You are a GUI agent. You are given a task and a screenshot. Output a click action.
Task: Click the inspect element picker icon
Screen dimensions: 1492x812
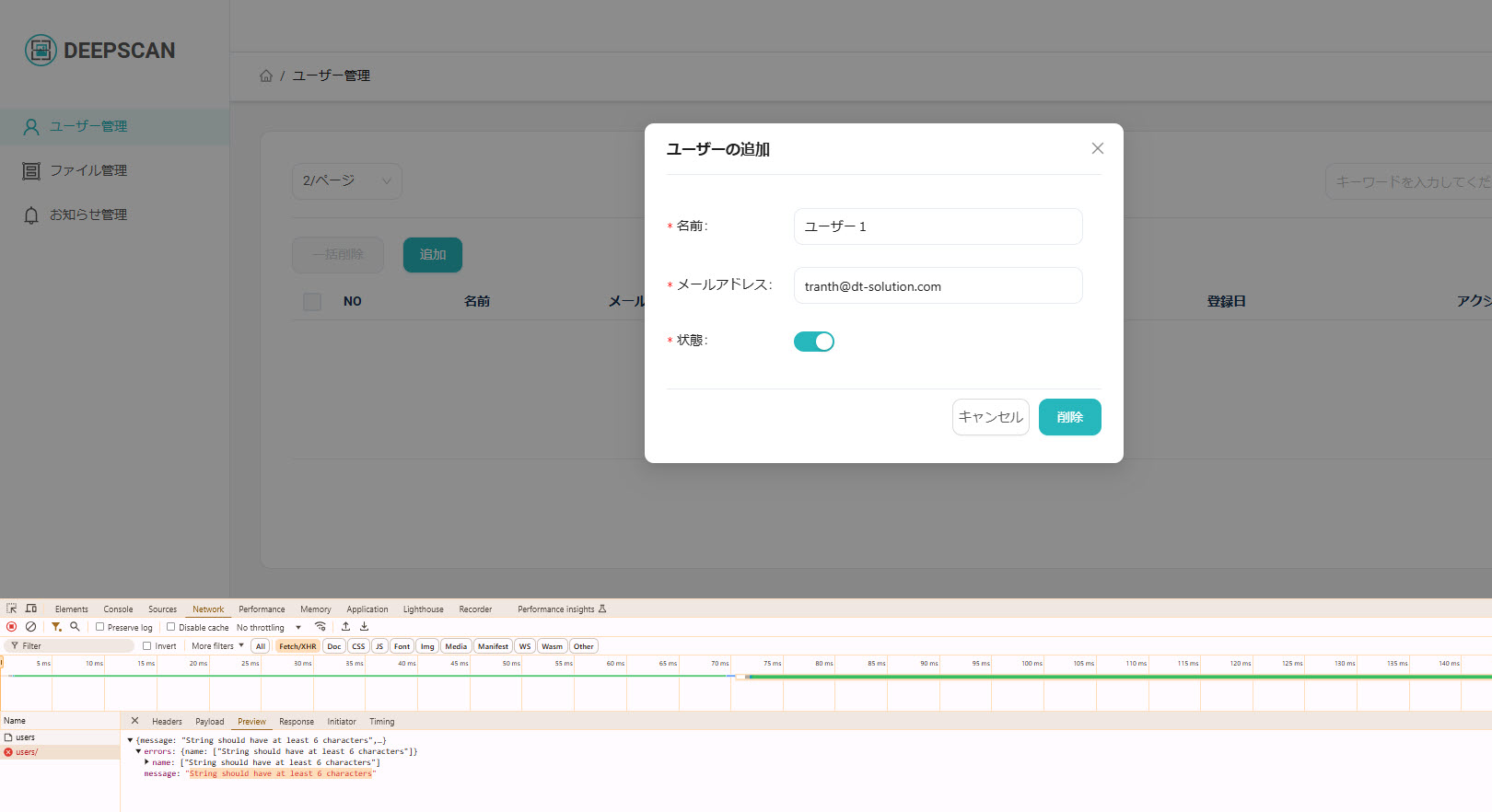[12, 609]
